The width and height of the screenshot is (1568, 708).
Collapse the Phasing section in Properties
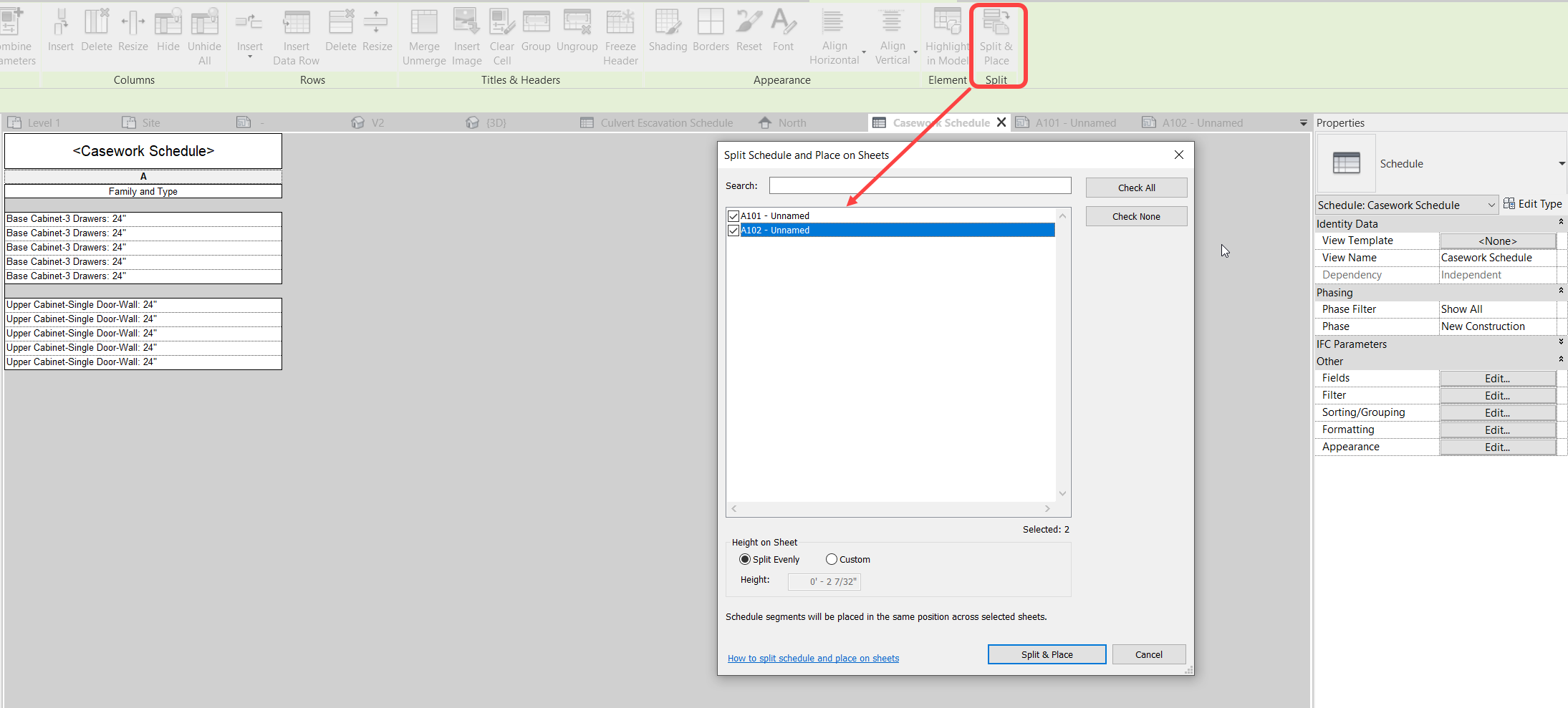[x=1560, y=291]
